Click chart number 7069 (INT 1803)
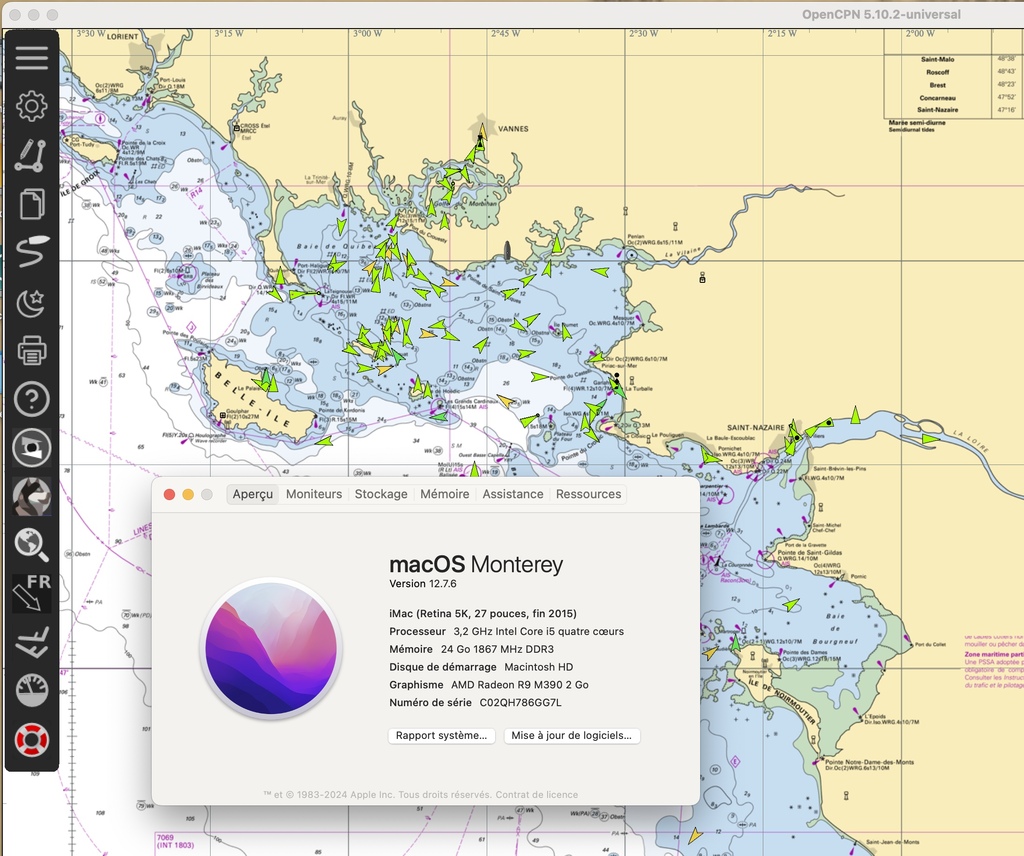Viewport: 1024px width, 856px height. point(175,841)
